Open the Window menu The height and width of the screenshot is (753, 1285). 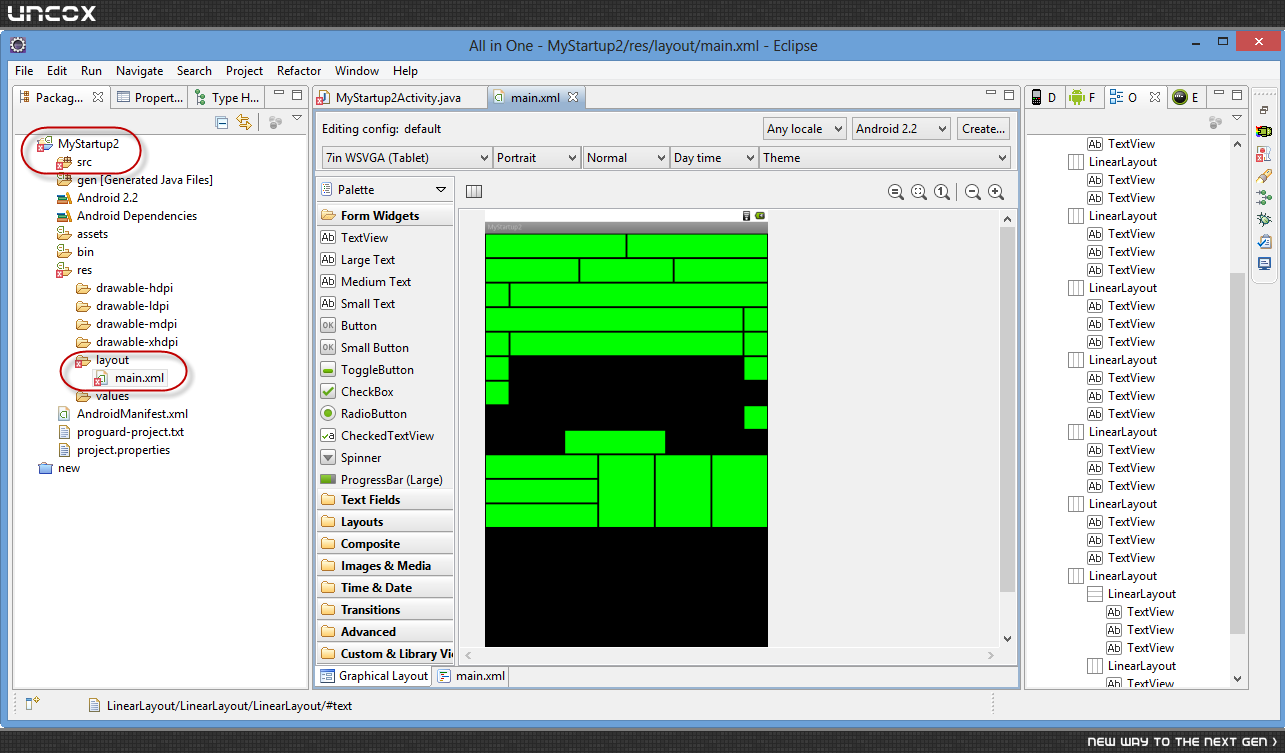[357, 71]
